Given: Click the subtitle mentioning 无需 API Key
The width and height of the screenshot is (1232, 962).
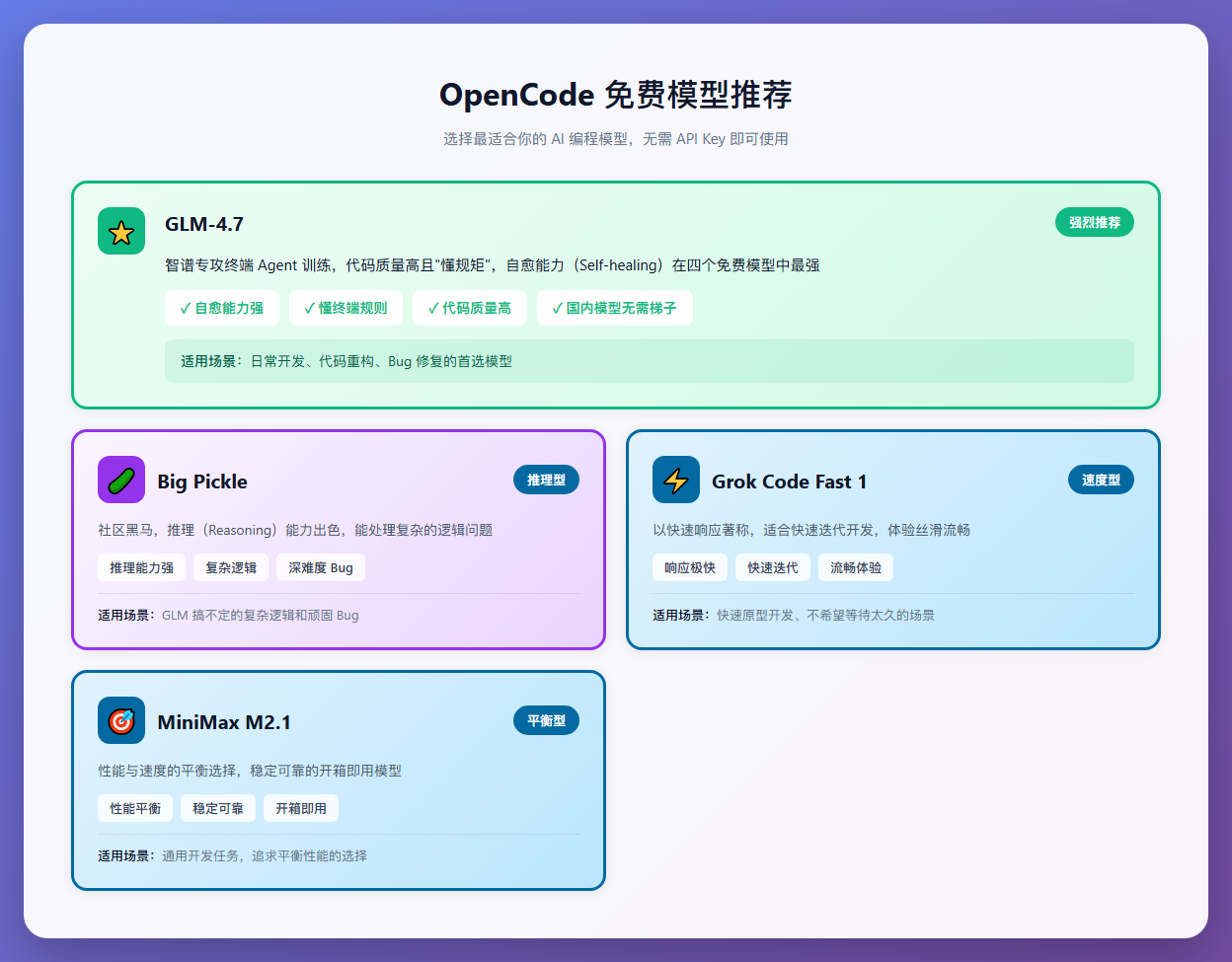Looking at the screenshot, I should click(x=616, y=139).
